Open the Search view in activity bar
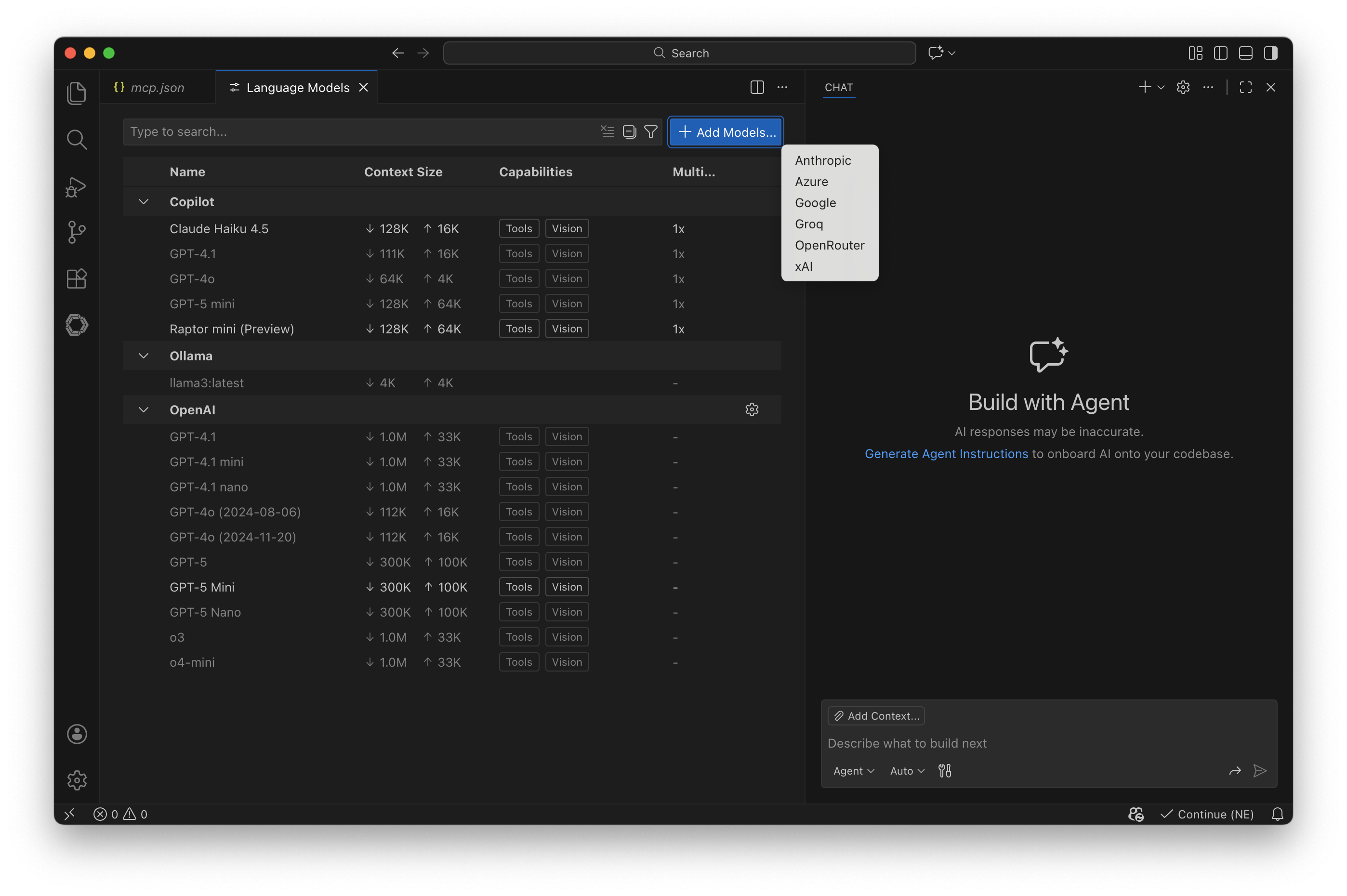This screenshot has width=1347, height=896. click(77, 139)
